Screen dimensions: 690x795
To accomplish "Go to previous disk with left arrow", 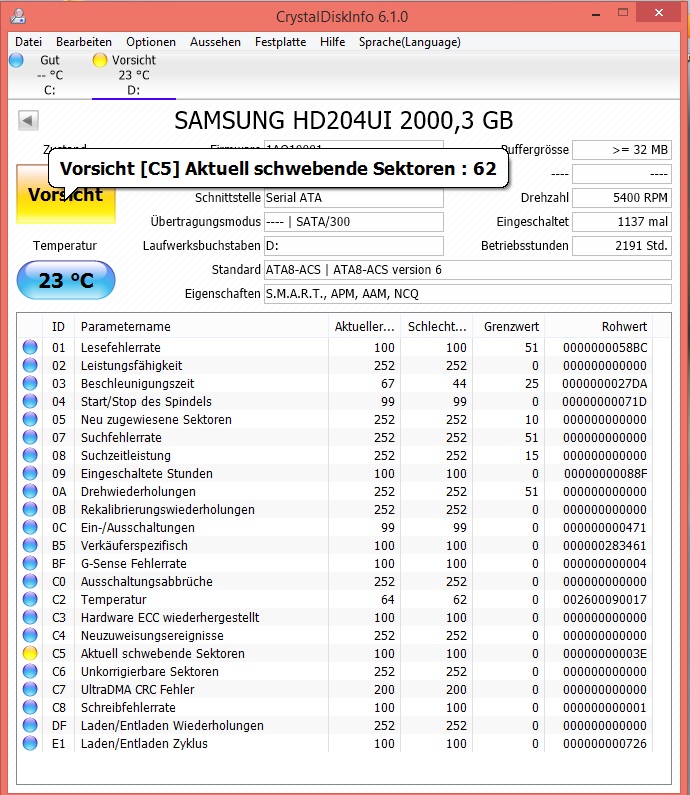I will [28, 121].
